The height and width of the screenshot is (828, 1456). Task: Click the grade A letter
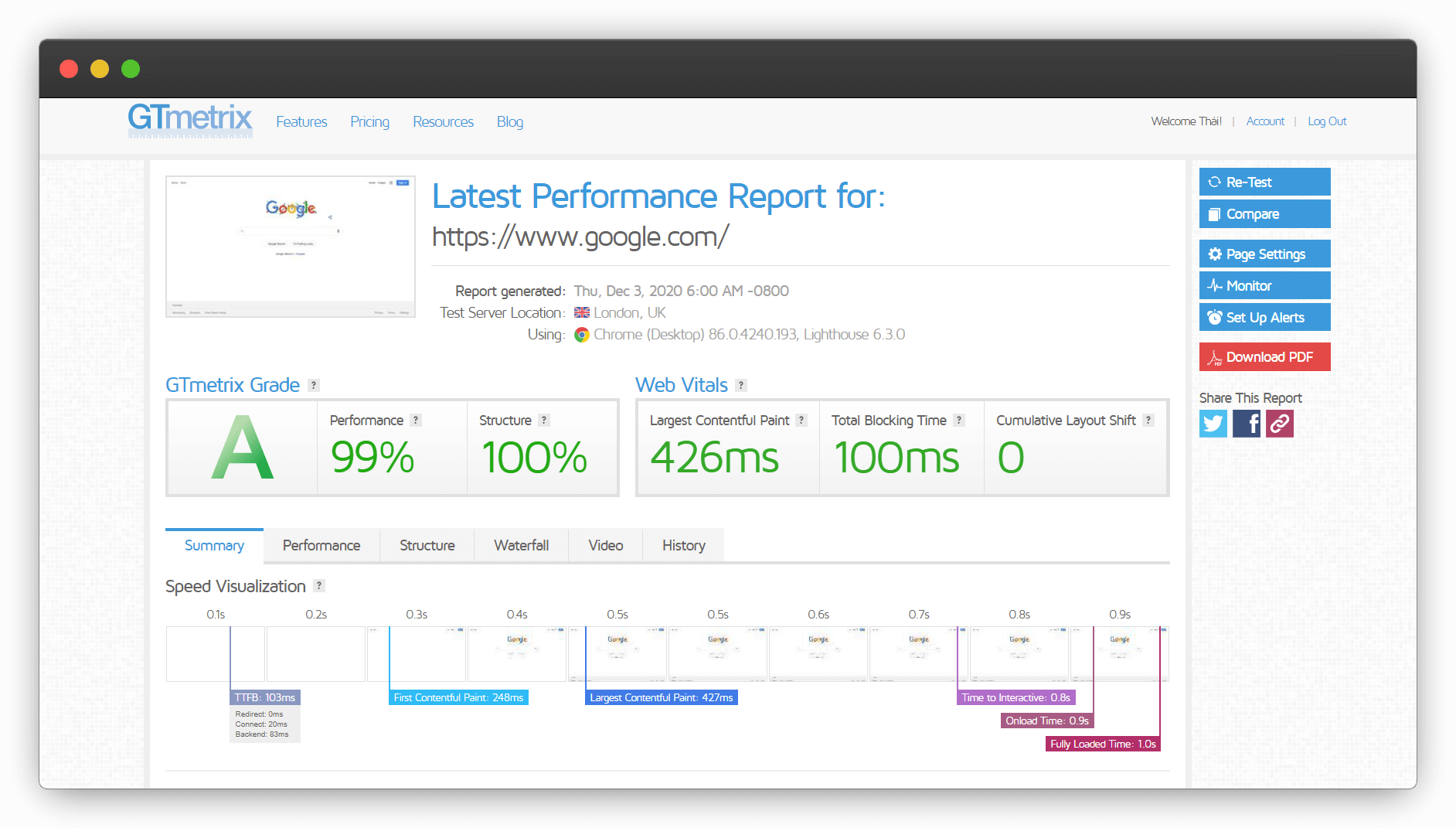(x=243, y=448)
